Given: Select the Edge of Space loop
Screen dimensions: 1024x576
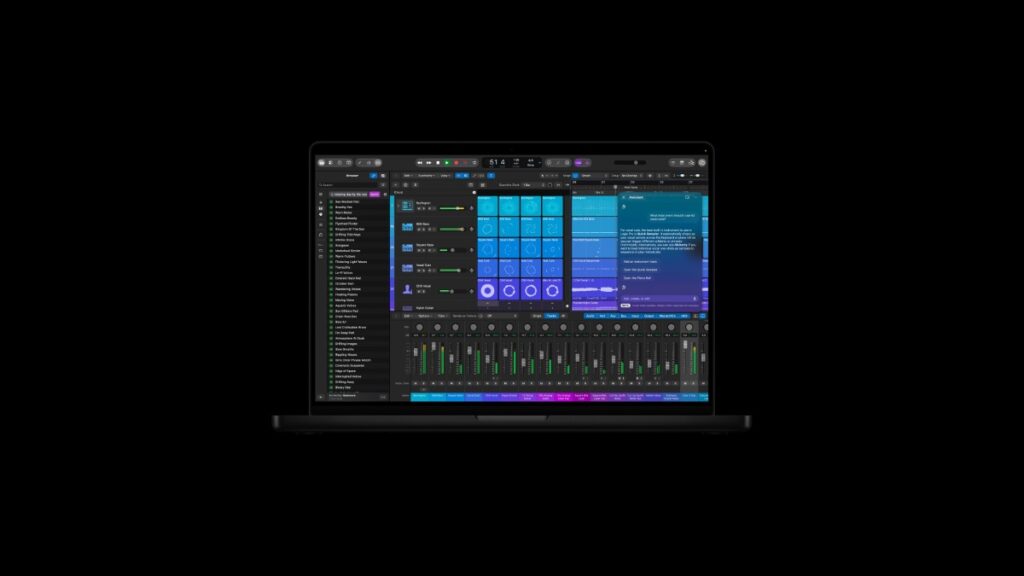Looking at the screenshot, I should (x=345, y=371).
